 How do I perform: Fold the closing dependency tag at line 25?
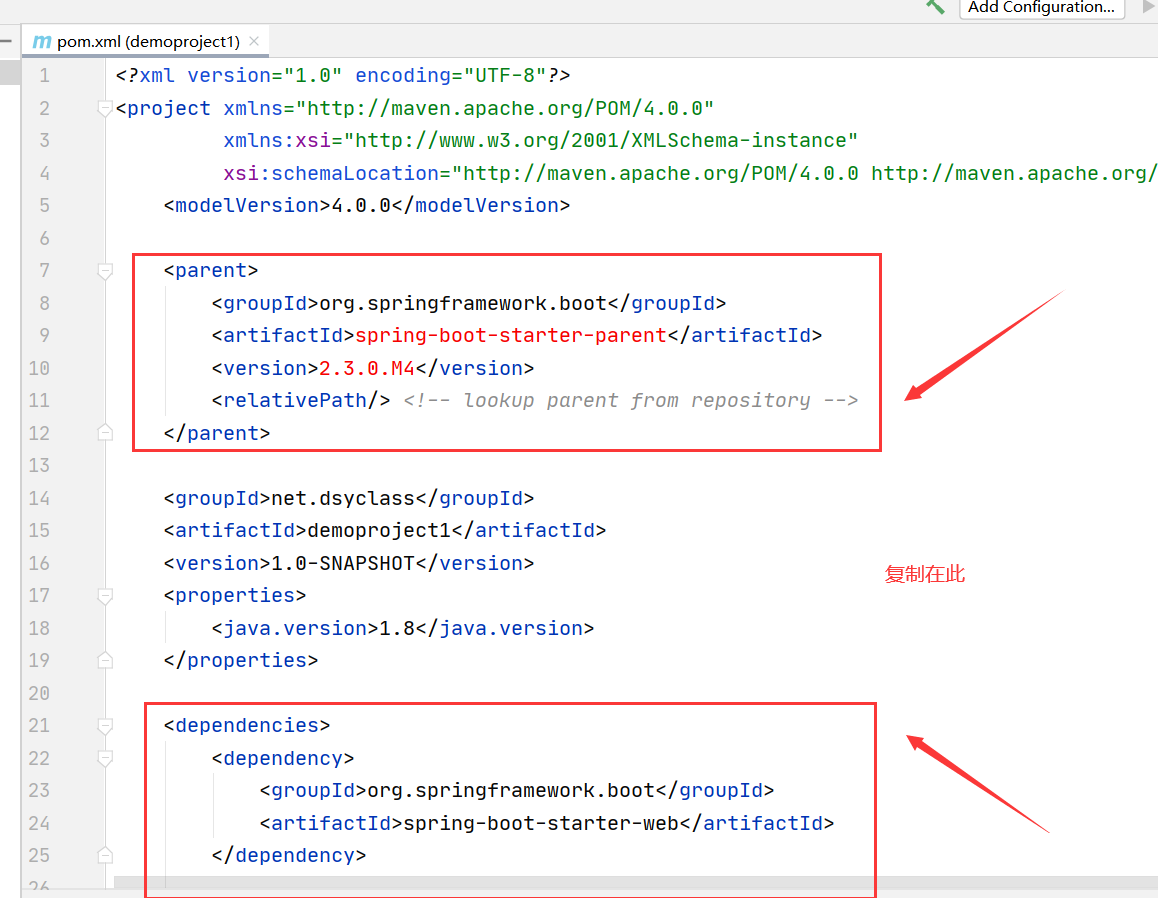[x=105, y=855]
